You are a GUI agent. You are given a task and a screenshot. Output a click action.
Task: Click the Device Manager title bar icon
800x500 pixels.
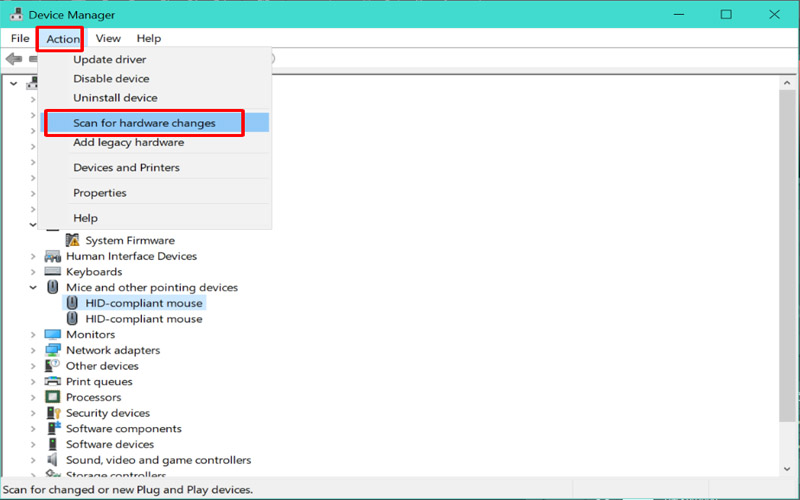pos(16,14)
